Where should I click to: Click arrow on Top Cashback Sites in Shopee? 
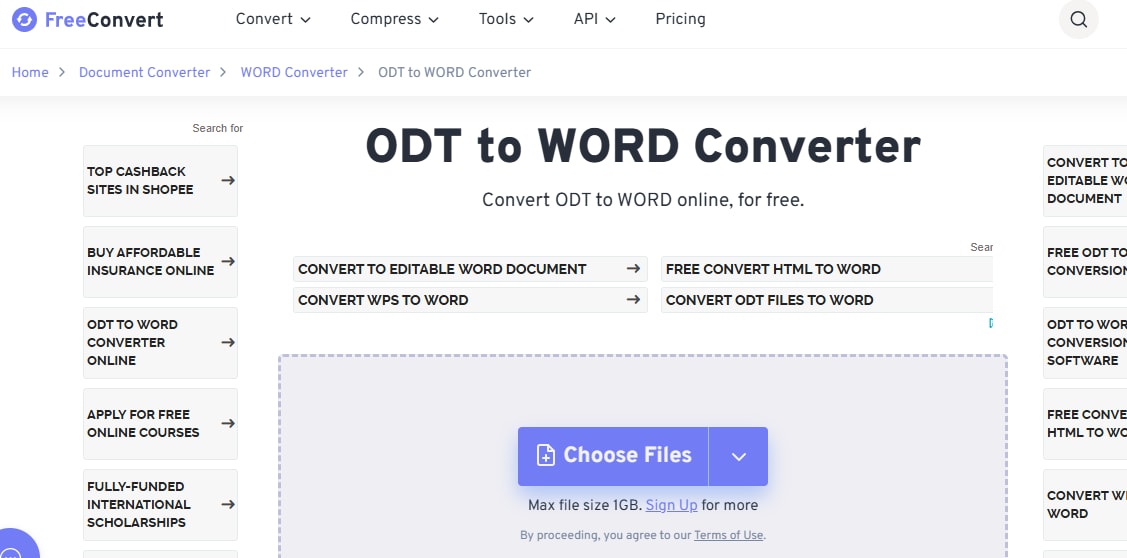tap(228, 180)
